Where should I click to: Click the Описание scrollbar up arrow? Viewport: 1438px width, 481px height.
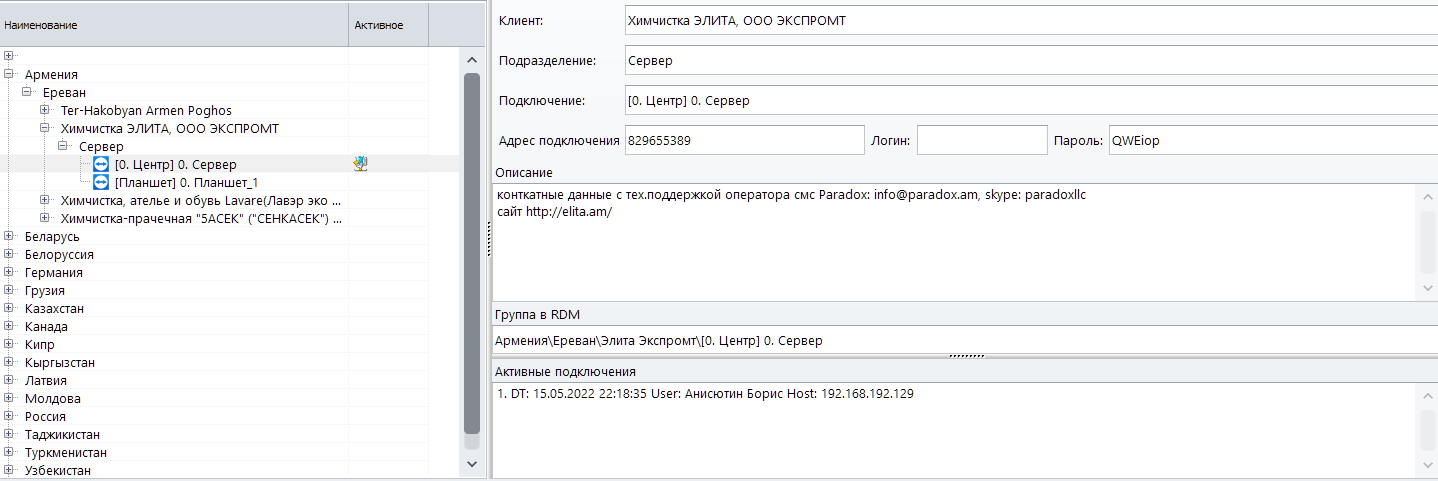[1428, 197]
